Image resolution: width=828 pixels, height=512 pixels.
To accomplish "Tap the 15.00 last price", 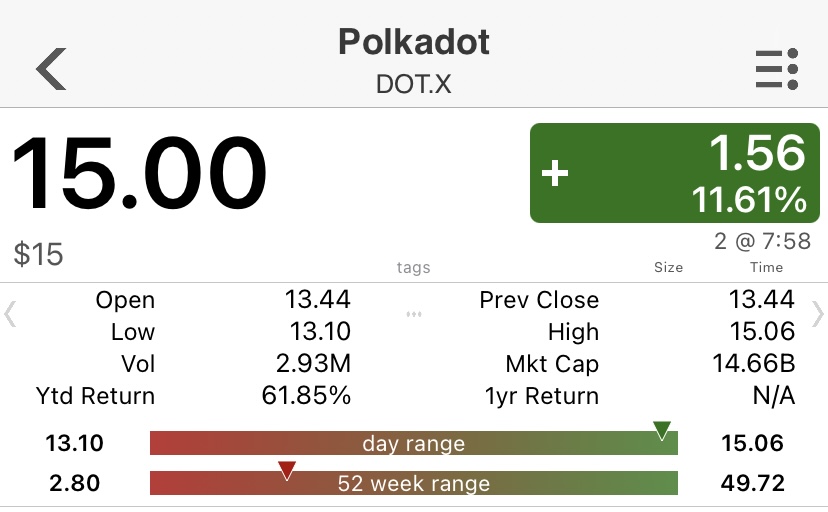I will pyautogui.click(x=139, y=173).
